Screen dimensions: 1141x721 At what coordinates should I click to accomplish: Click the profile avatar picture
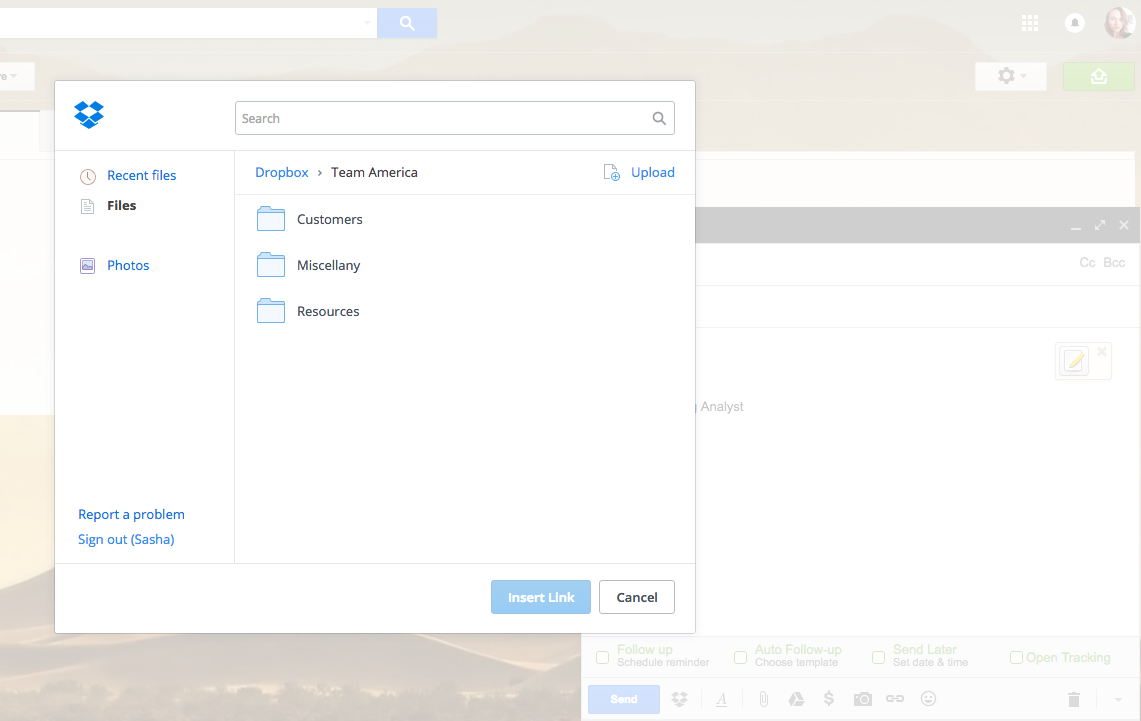click(x=1119, y=23)
